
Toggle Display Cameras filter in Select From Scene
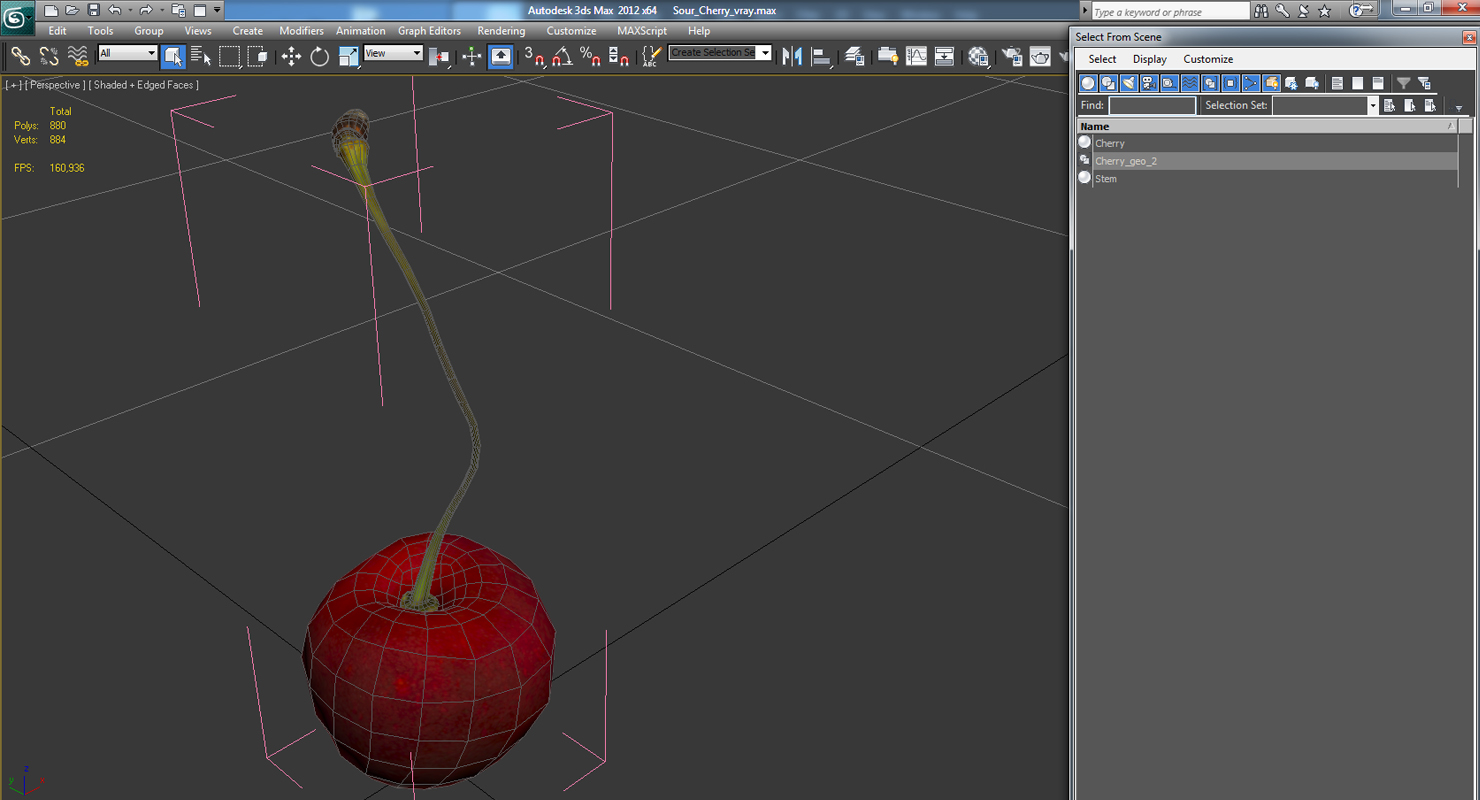click(x=1149, y=83)
